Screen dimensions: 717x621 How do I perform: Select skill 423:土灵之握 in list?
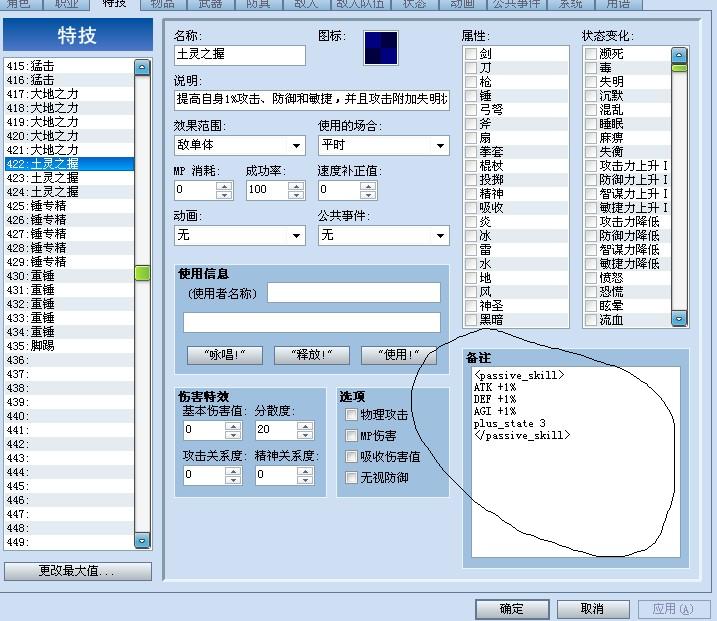click(69, 178)
